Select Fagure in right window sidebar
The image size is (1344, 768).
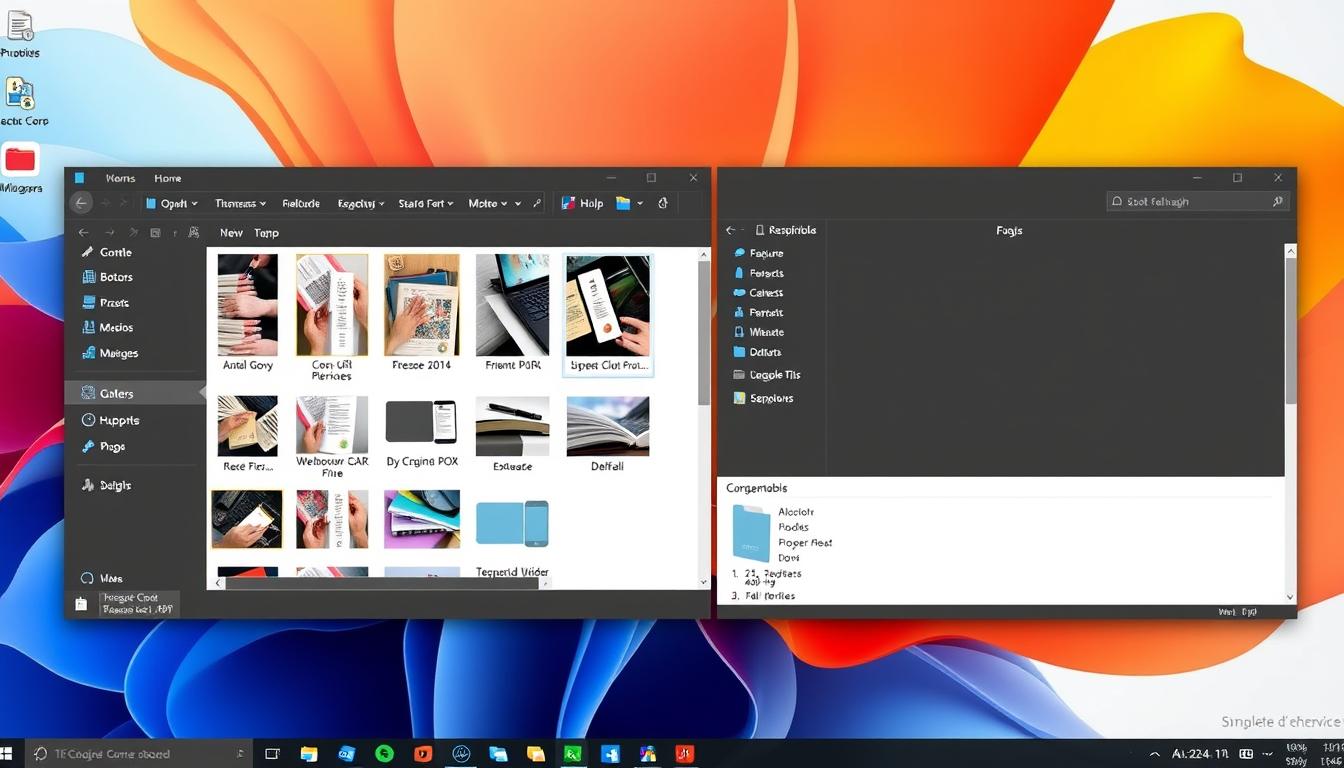coord(759,254)
